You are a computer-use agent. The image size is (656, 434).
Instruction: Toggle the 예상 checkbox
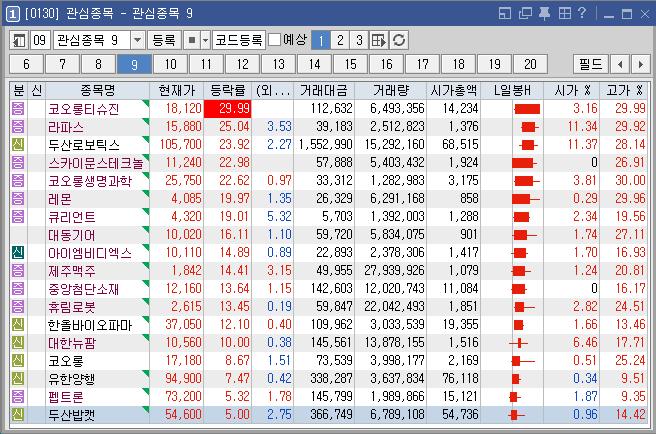click(274, 40)
